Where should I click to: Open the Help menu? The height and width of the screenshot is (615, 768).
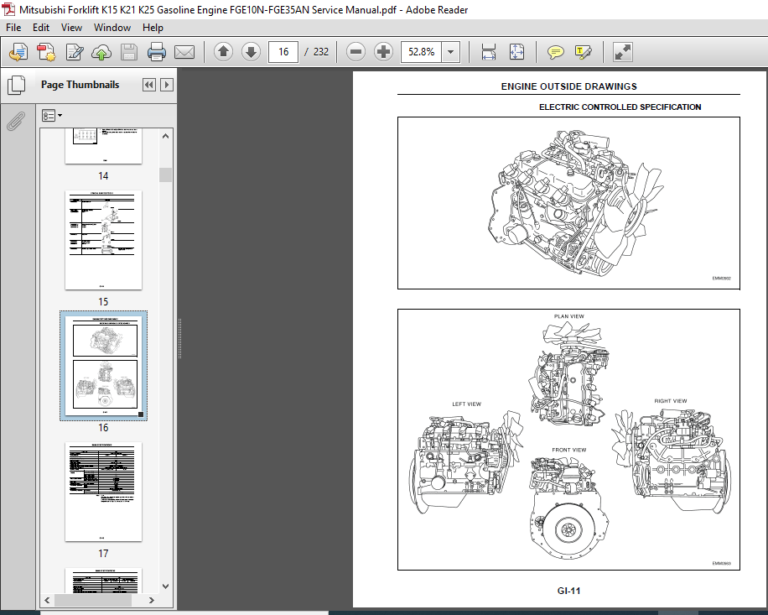153,27
